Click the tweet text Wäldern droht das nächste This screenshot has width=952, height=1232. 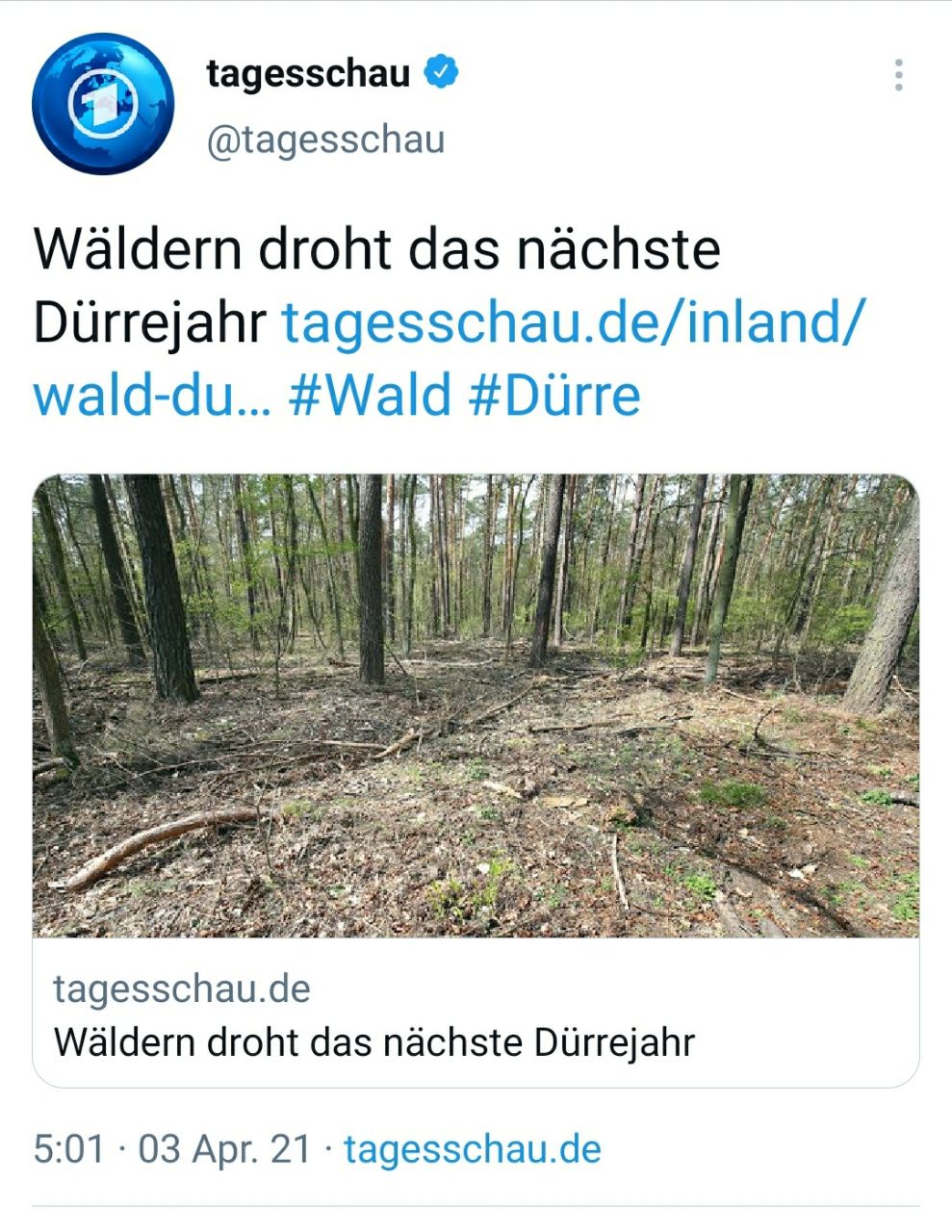(377, 249)
